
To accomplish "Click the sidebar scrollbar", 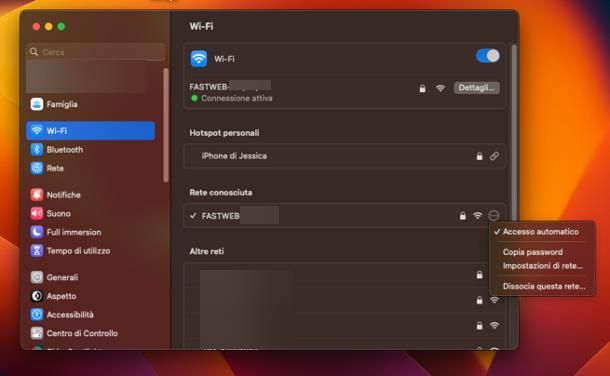I will coord(166,125).
